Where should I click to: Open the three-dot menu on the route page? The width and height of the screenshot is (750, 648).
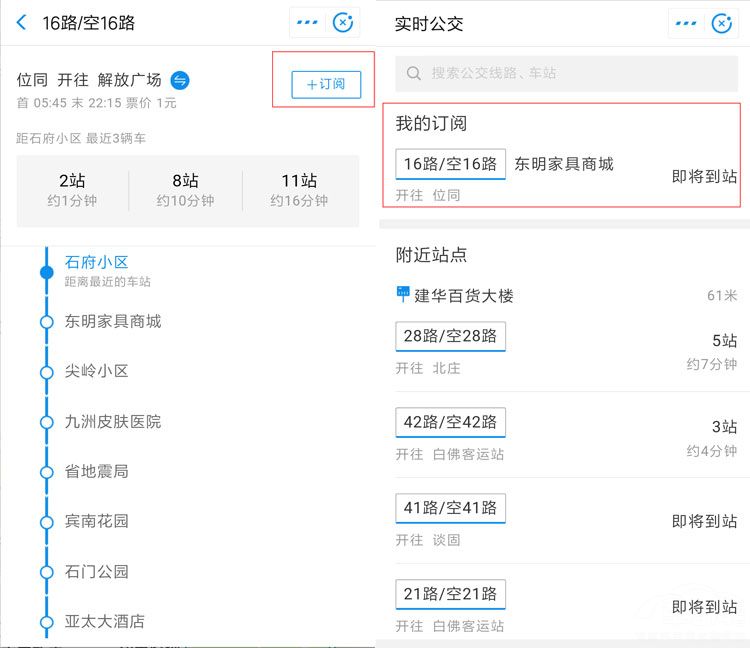307,23
